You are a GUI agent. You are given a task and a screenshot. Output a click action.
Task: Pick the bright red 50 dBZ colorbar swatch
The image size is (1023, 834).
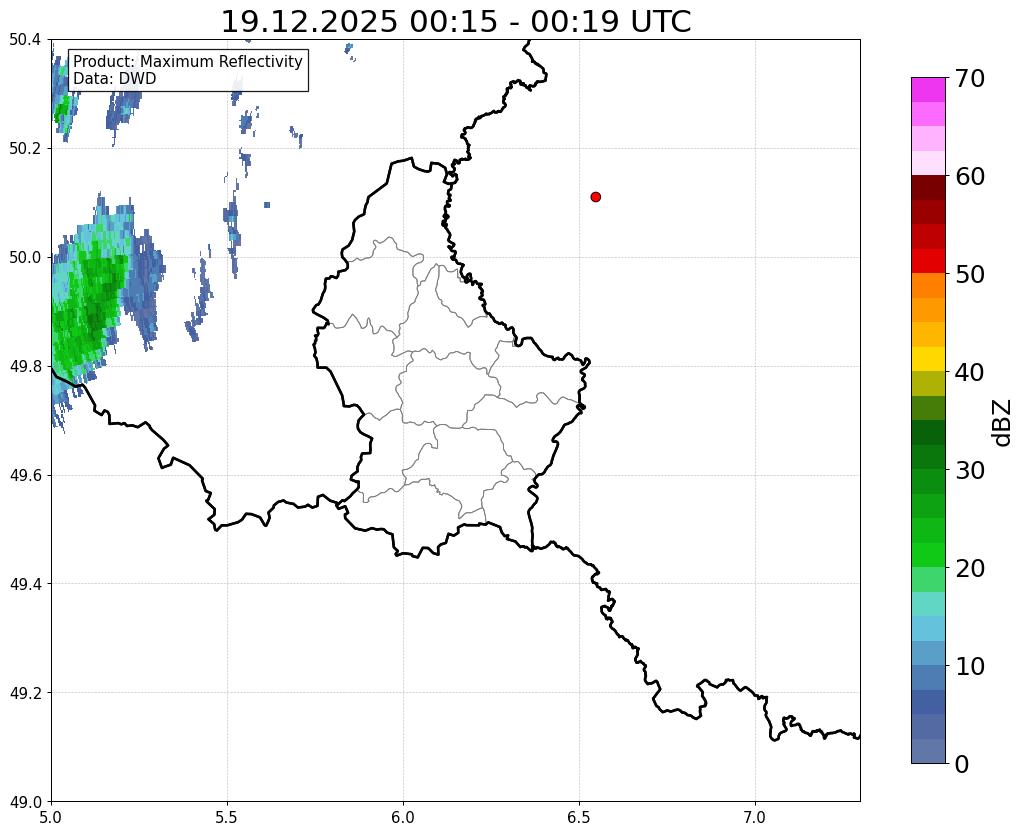coord(928,261)
